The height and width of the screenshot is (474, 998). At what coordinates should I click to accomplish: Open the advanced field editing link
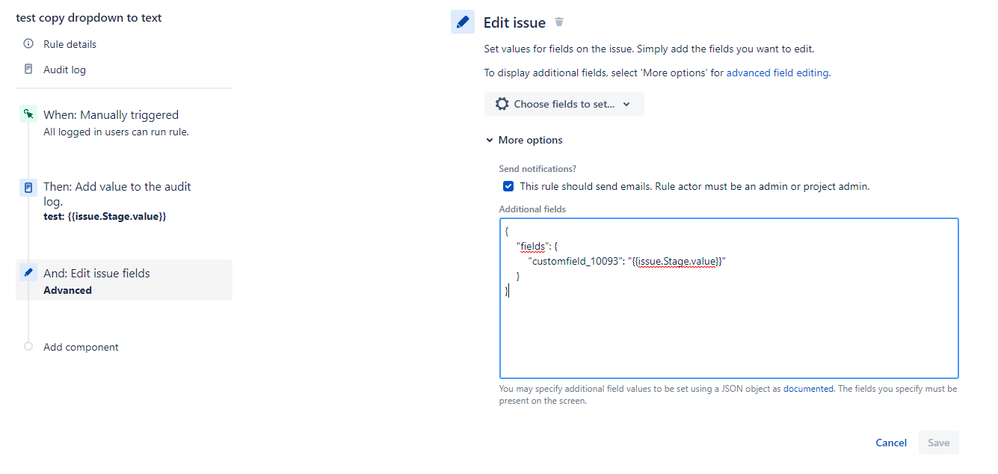coord(777,73)
